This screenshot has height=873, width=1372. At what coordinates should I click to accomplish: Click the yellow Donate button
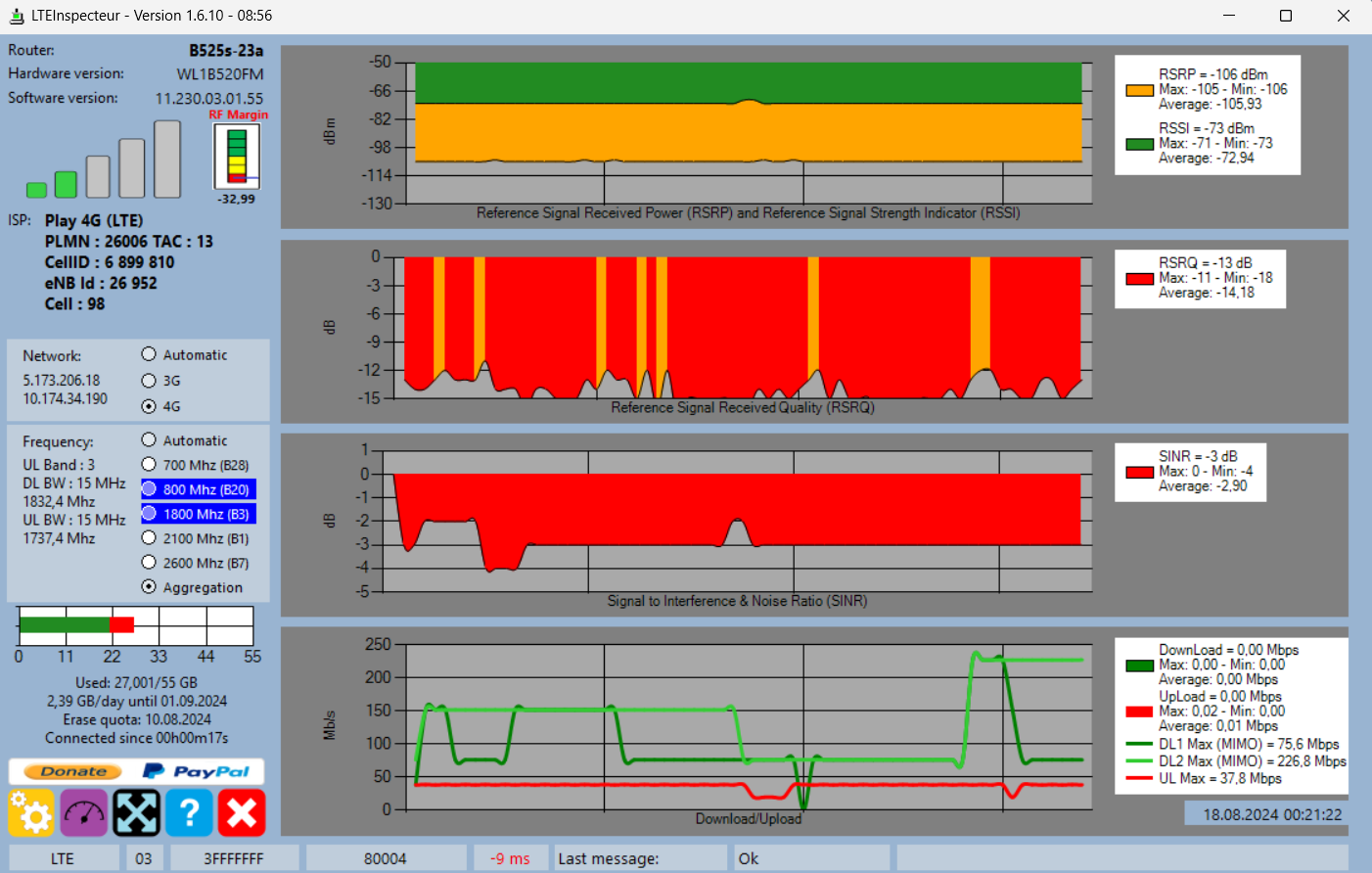pos(73,771)
